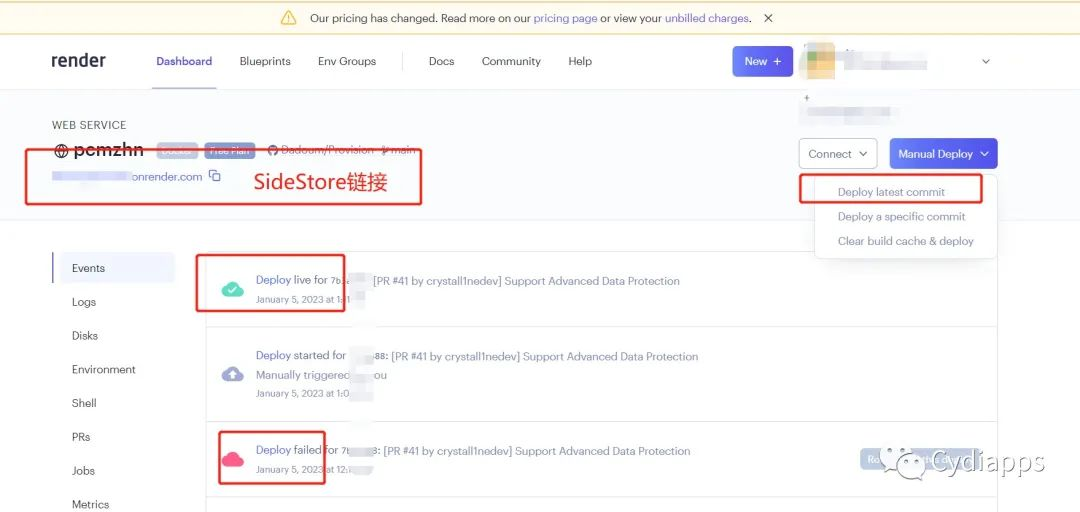View unbilled charges link
Viewport: 1080px width, 512px height.
point(706,19)
